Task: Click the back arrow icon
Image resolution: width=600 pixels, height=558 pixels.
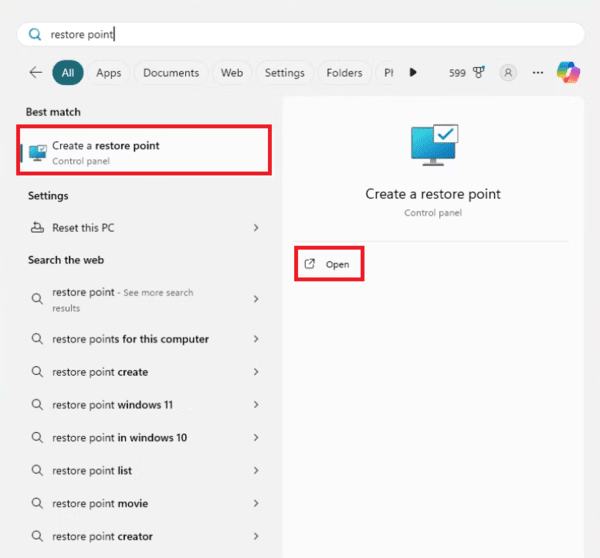Action: point(36,72)
